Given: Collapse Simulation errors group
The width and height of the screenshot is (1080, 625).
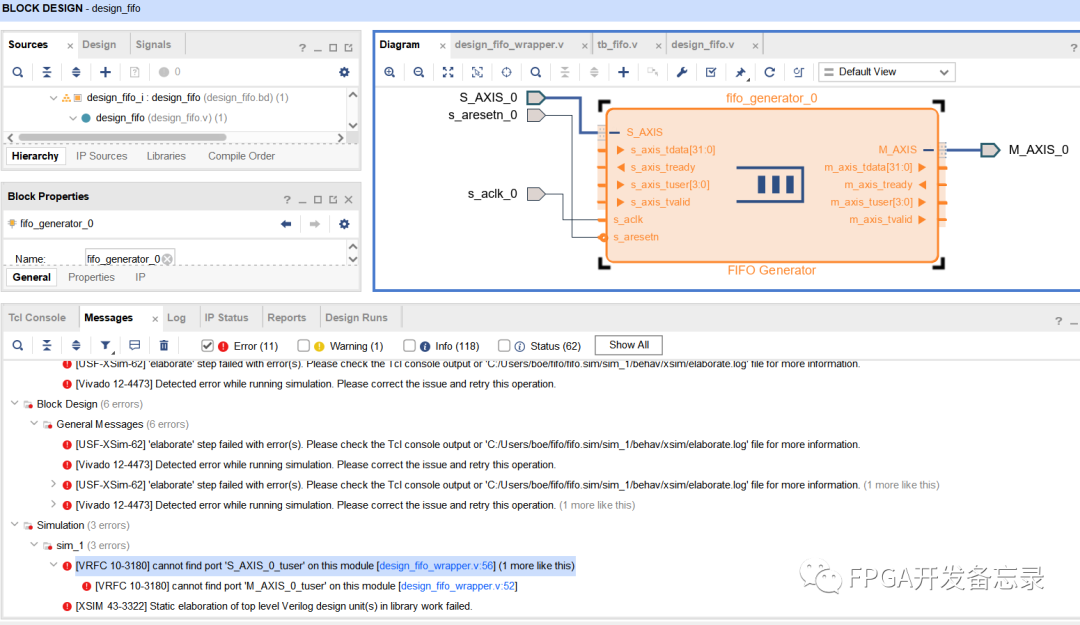Looking at the screenshot, I should pos(14,525).
